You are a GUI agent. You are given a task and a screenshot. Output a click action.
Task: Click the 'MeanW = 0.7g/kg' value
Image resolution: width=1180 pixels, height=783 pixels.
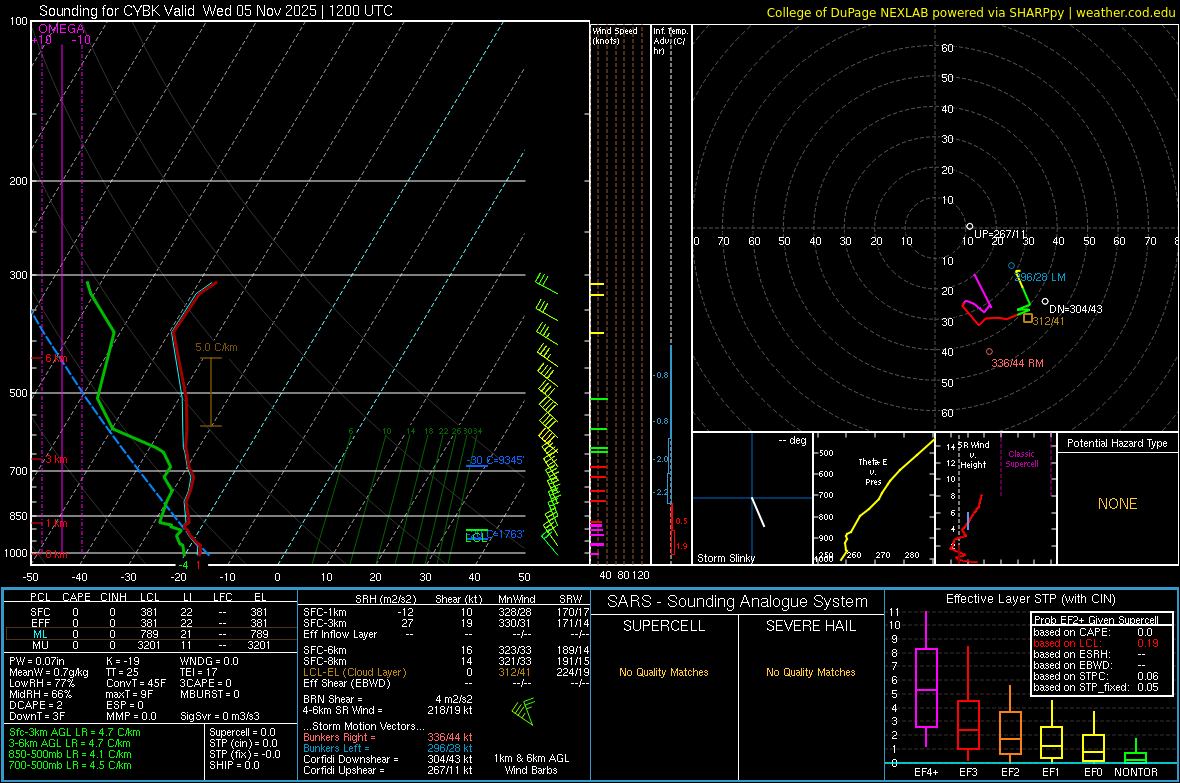coord(49,672)
